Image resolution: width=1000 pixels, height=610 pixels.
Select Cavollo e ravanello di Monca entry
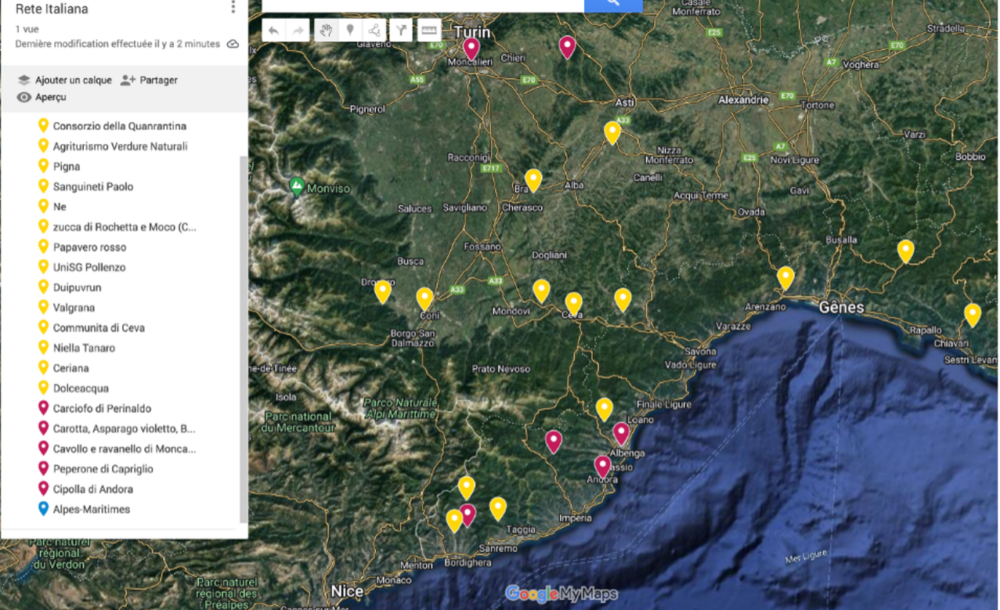(x=124, y=449)
